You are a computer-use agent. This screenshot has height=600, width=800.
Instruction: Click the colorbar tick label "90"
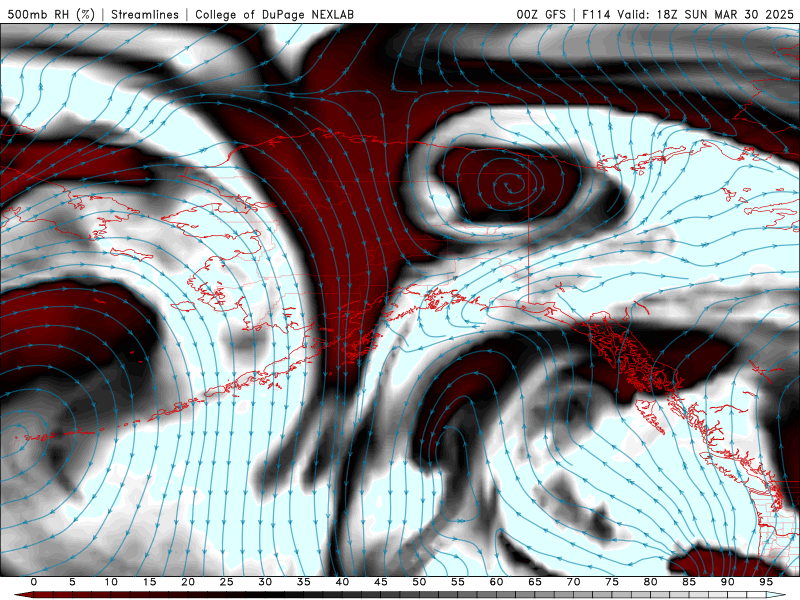click(728, 582)
